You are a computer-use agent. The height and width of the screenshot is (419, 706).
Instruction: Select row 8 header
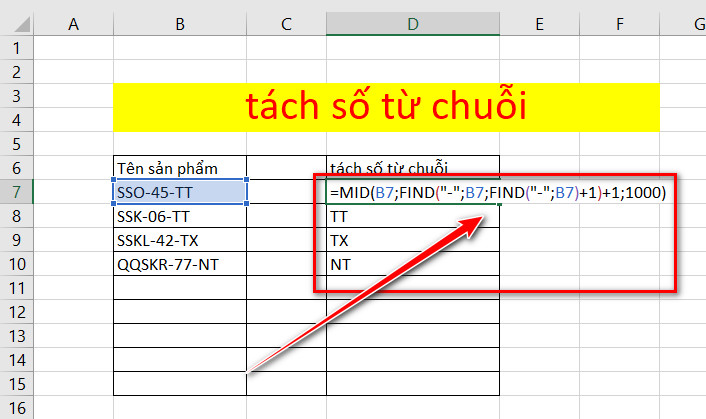pyautogui.click(x=17, y=216)
